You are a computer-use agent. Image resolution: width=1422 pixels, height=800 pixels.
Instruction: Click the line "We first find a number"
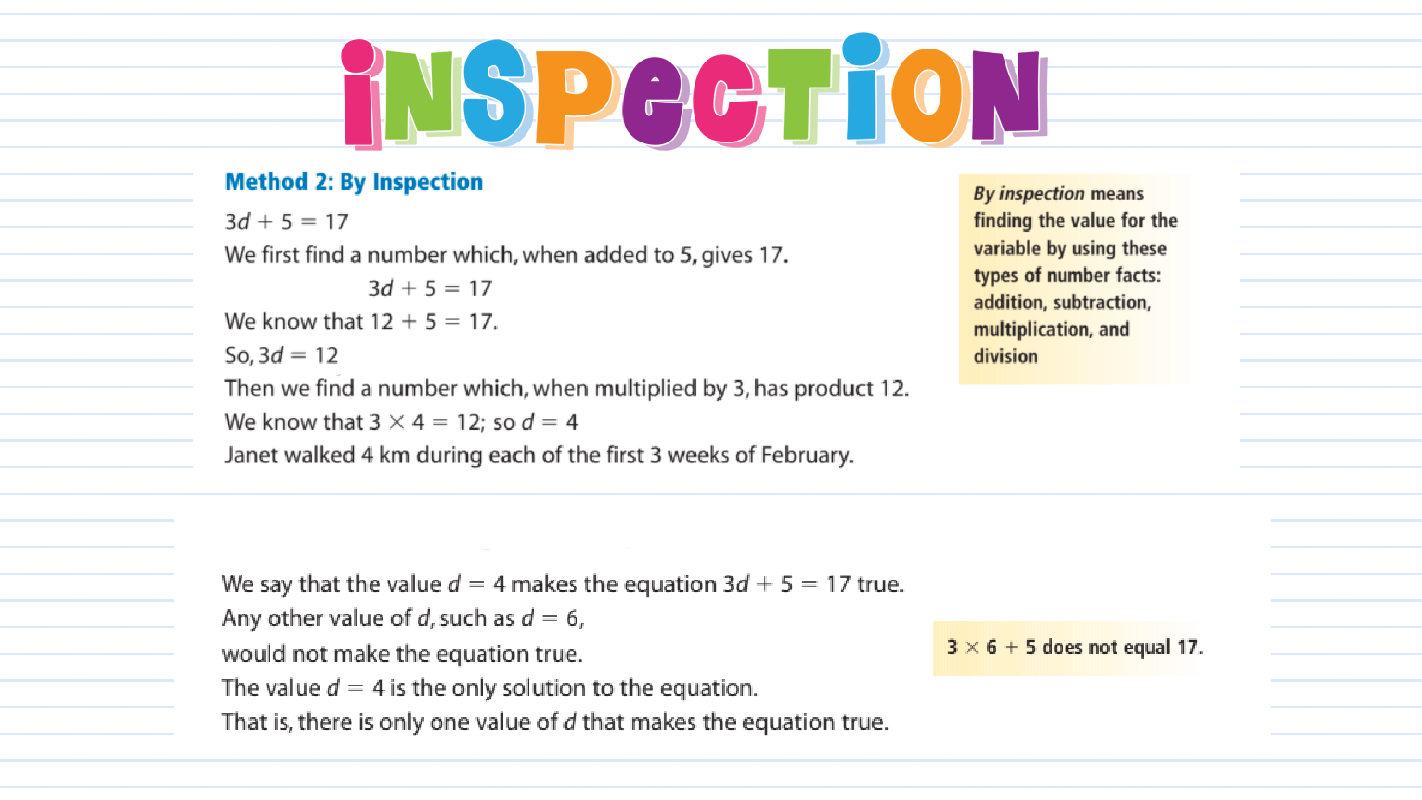[x=506, y=254]
